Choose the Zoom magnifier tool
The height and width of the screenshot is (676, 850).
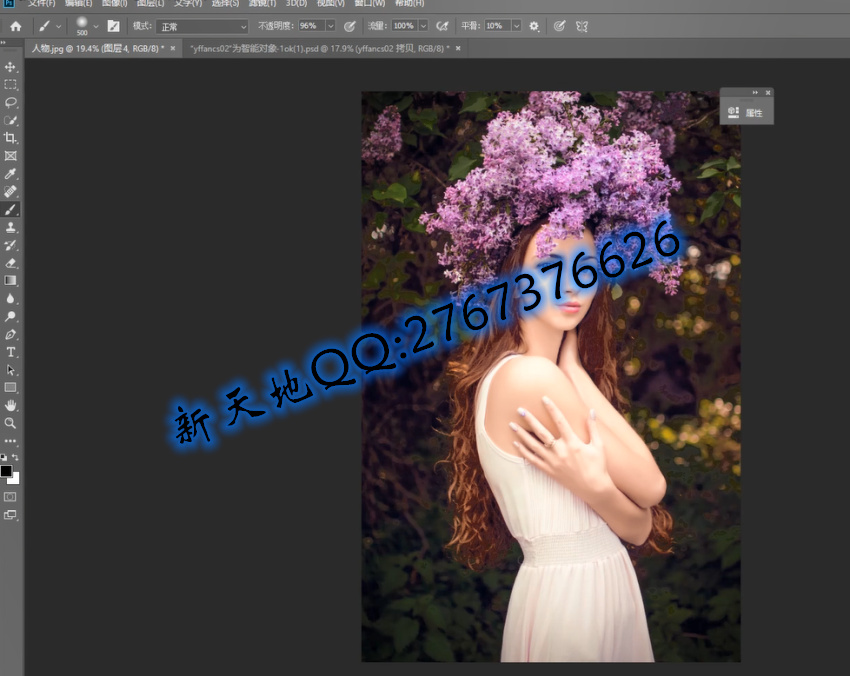click(11, 423)
